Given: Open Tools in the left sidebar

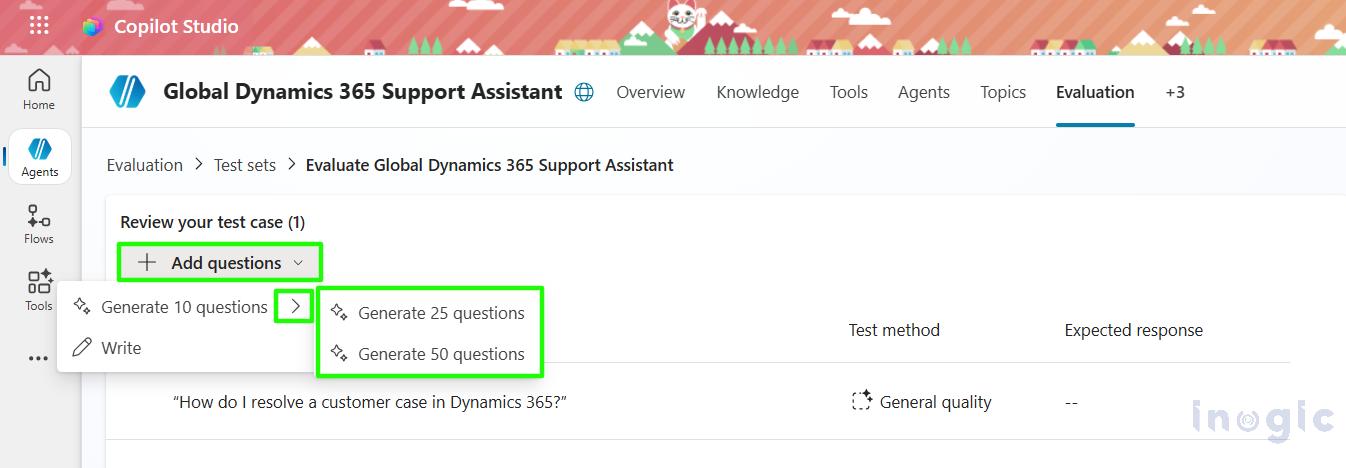Looking at the screenshot, I should (39, 290).
